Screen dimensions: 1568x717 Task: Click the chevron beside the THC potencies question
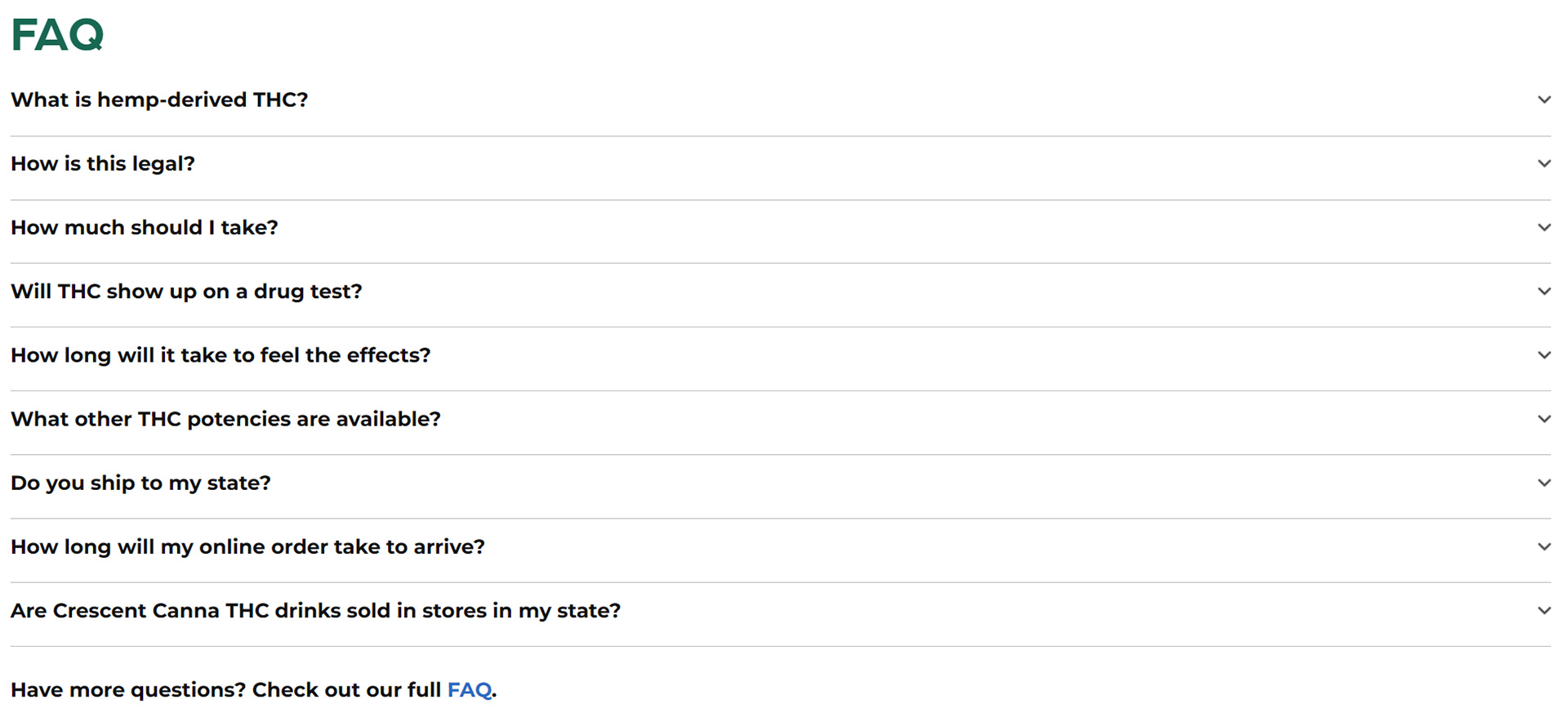click(1543, 419)
